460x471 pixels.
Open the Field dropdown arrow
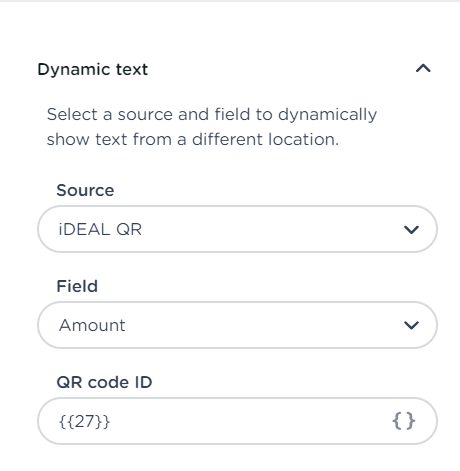pos(411,325)
